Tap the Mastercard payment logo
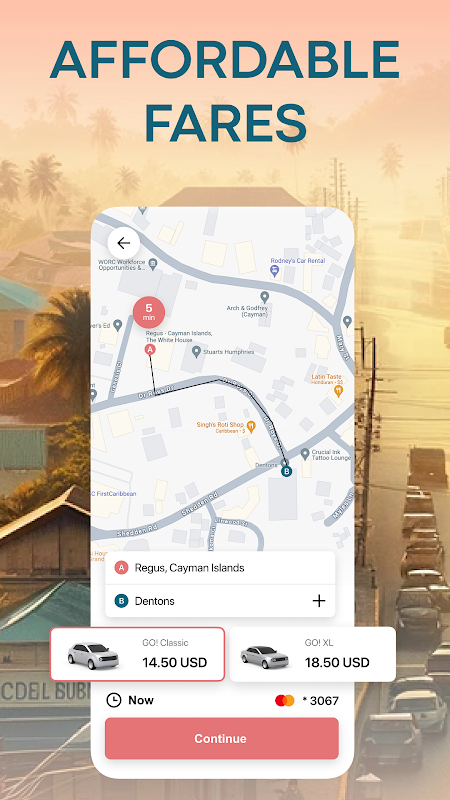This screenshot has height=800, width=450. [x=285, y=701]
